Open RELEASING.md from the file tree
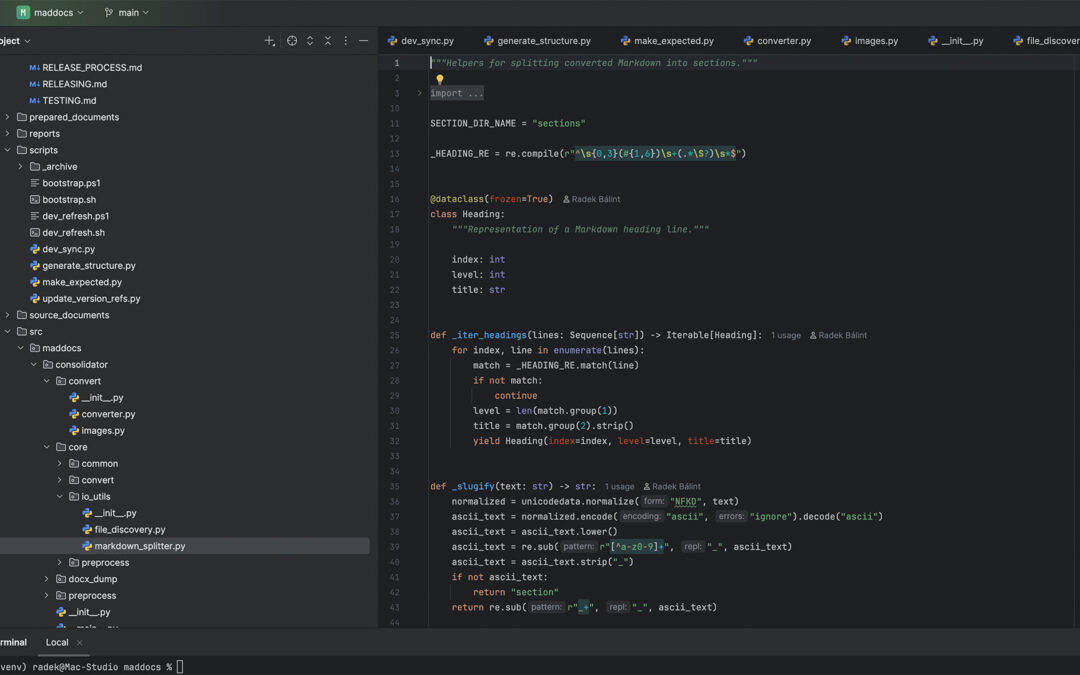Image resolution: width=1080 pixels, height=675 pixels. (75, 83)
